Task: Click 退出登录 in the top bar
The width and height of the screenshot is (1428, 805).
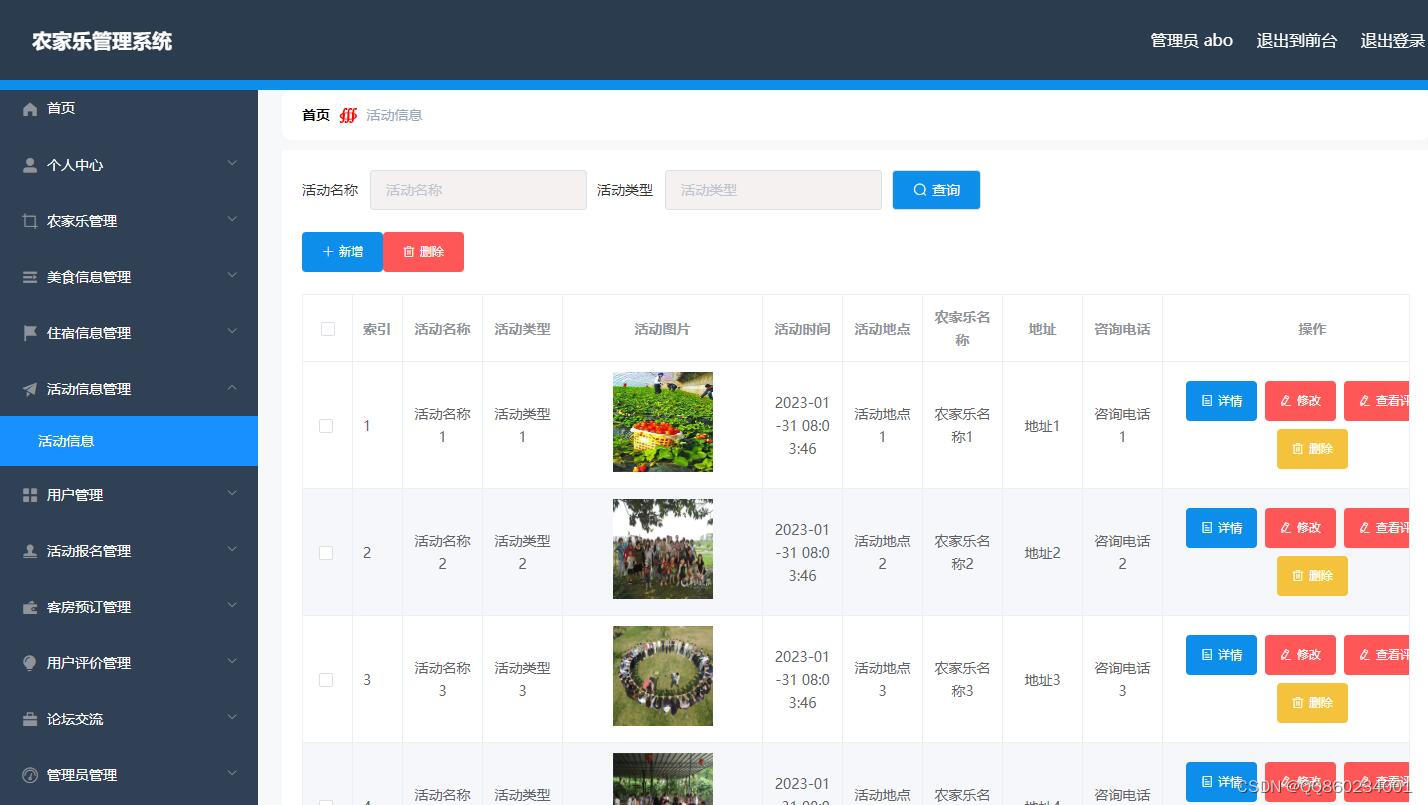Action: (1392, 41)
